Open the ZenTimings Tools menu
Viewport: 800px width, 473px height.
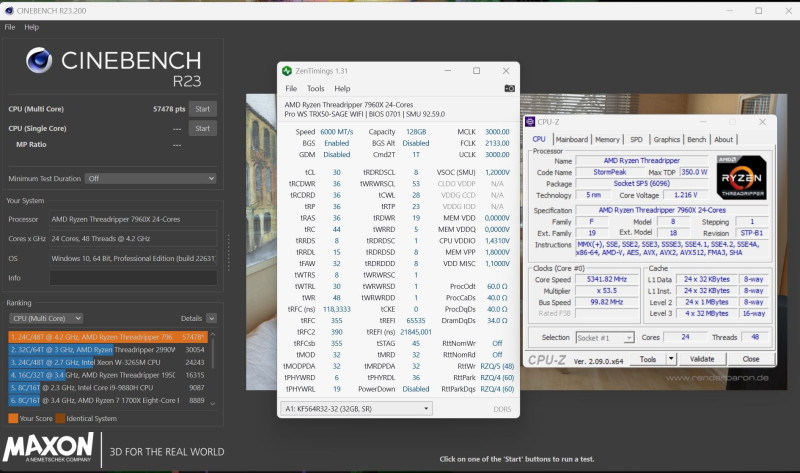click(315, 88)
